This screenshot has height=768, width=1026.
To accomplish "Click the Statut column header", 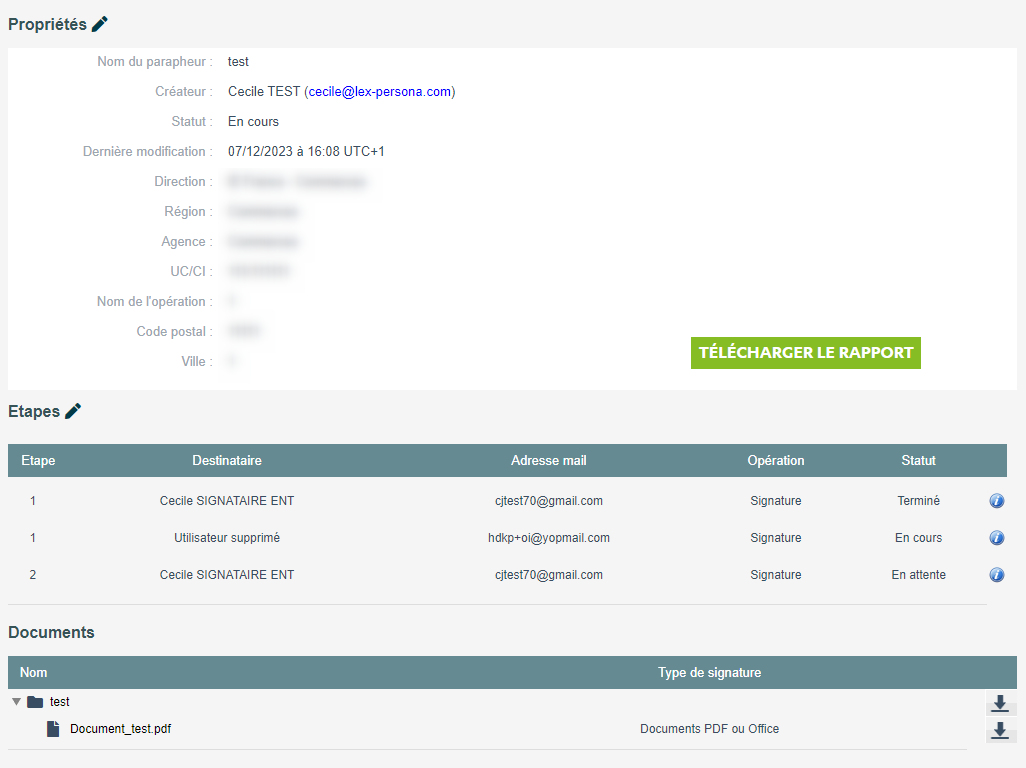I will [x=918, y=461].
